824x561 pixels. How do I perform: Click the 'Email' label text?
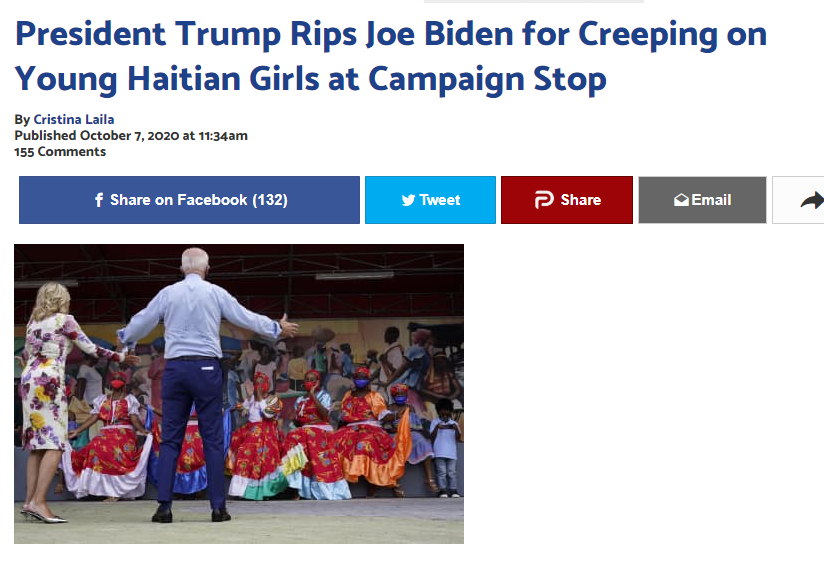pyautogui.click(x=711, y=200)
